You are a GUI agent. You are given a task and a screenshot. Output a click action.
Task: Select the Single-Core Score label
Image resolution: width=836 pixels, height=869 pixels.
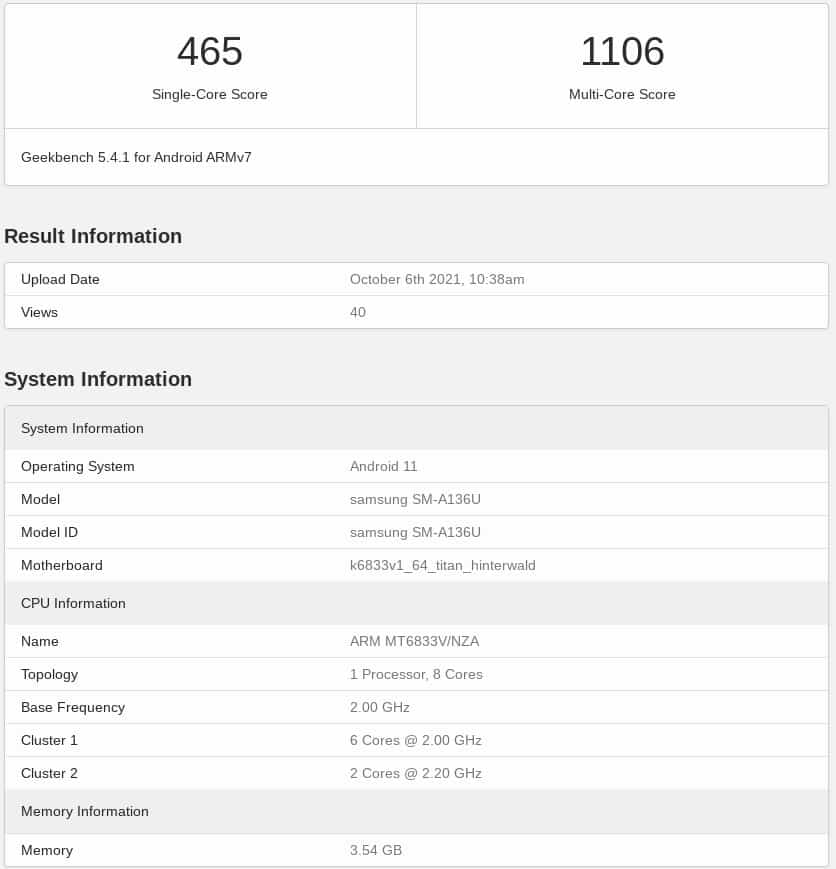click(210, 94)
